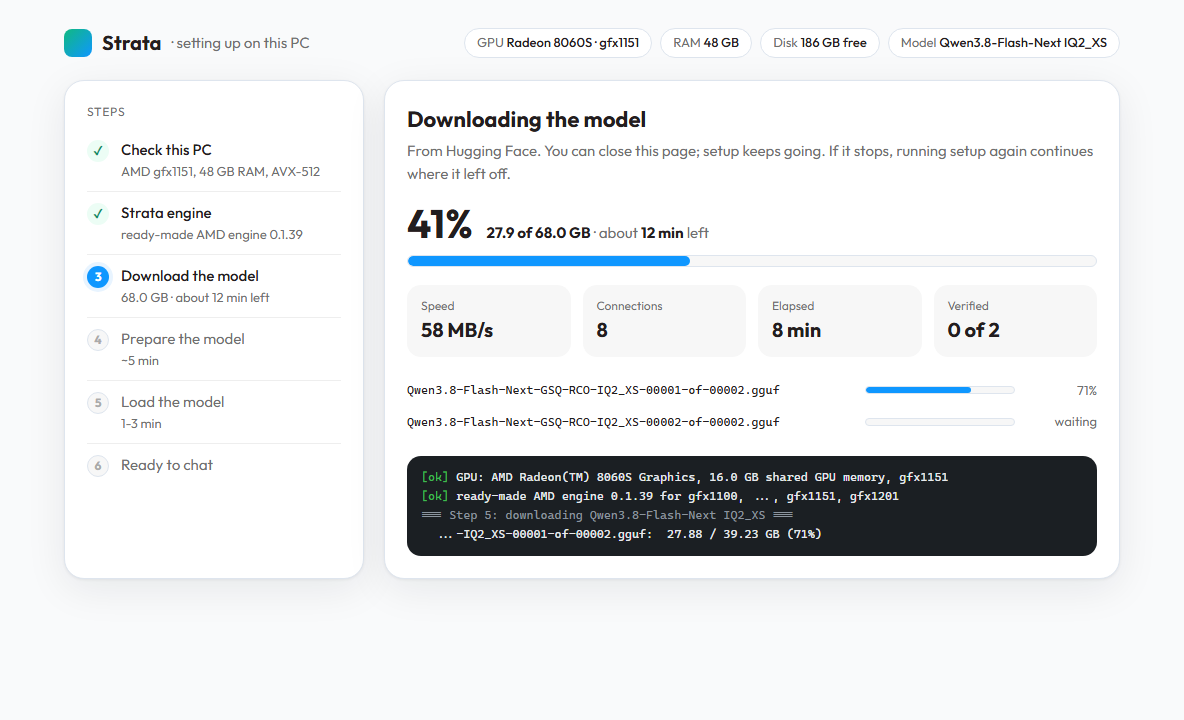
Task: Click the blue step 3 circle
Action: [98, 277]
